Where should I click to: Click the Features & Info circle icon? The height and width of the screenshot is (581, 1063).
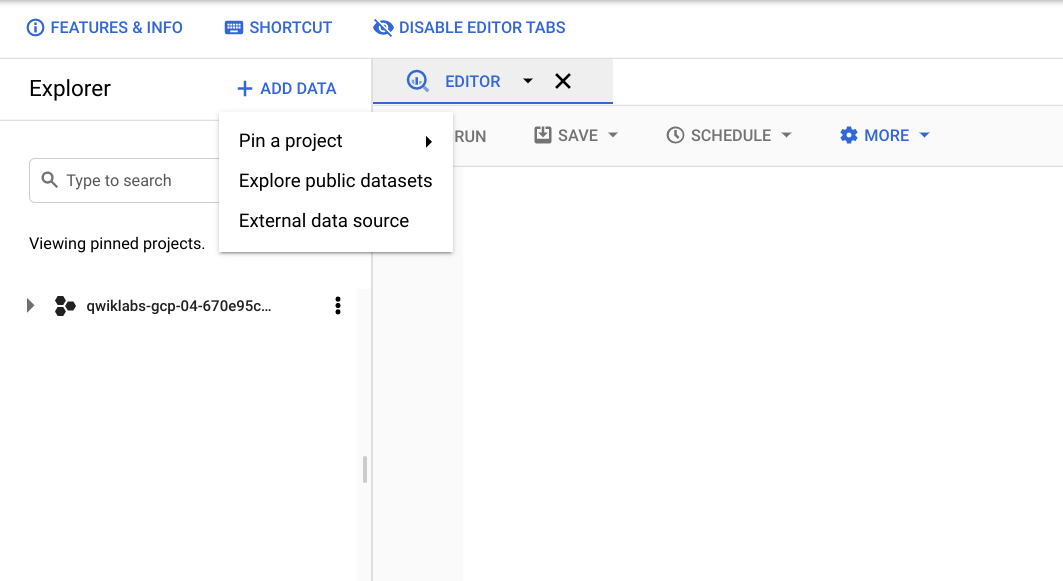pyautogui.click(x=36, y=27)
